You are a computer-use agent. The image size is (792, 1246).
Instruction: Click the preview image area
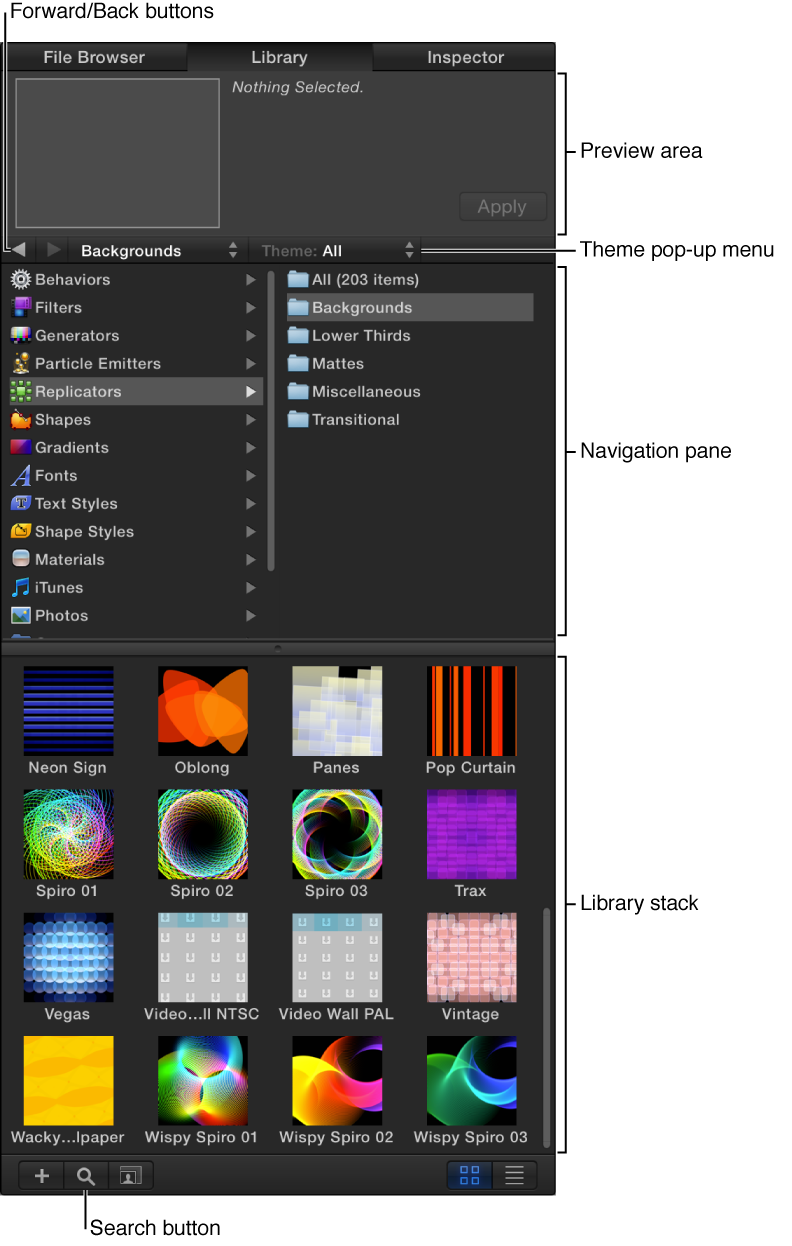pos(116,153)
